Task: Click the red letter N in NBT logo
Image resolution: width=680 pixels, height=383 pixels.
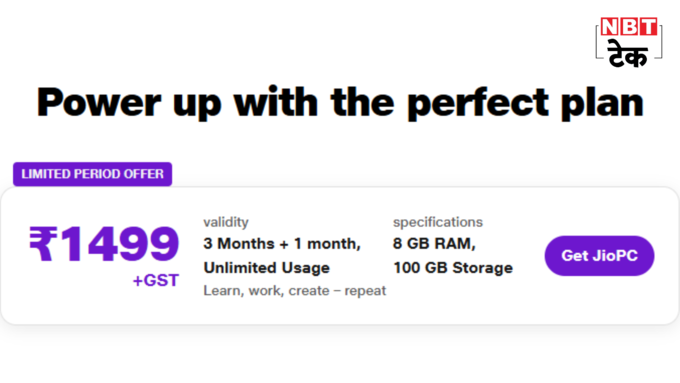Action: pos(610,27)
